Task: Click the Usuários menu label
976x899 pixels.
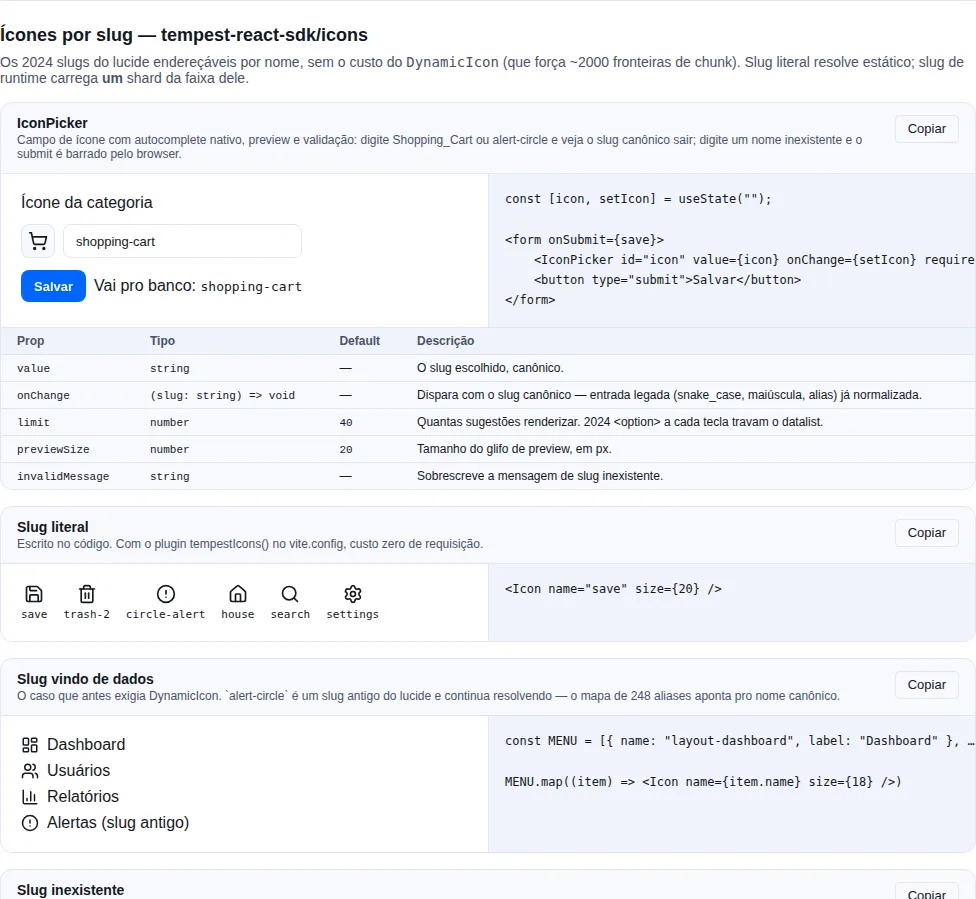Action: (78, 771)
